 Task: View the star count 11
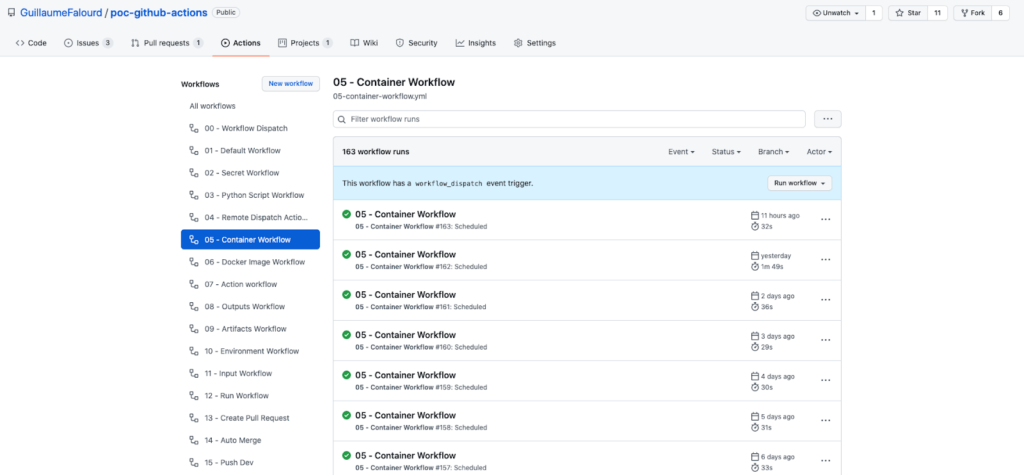(x=937, y=13)
